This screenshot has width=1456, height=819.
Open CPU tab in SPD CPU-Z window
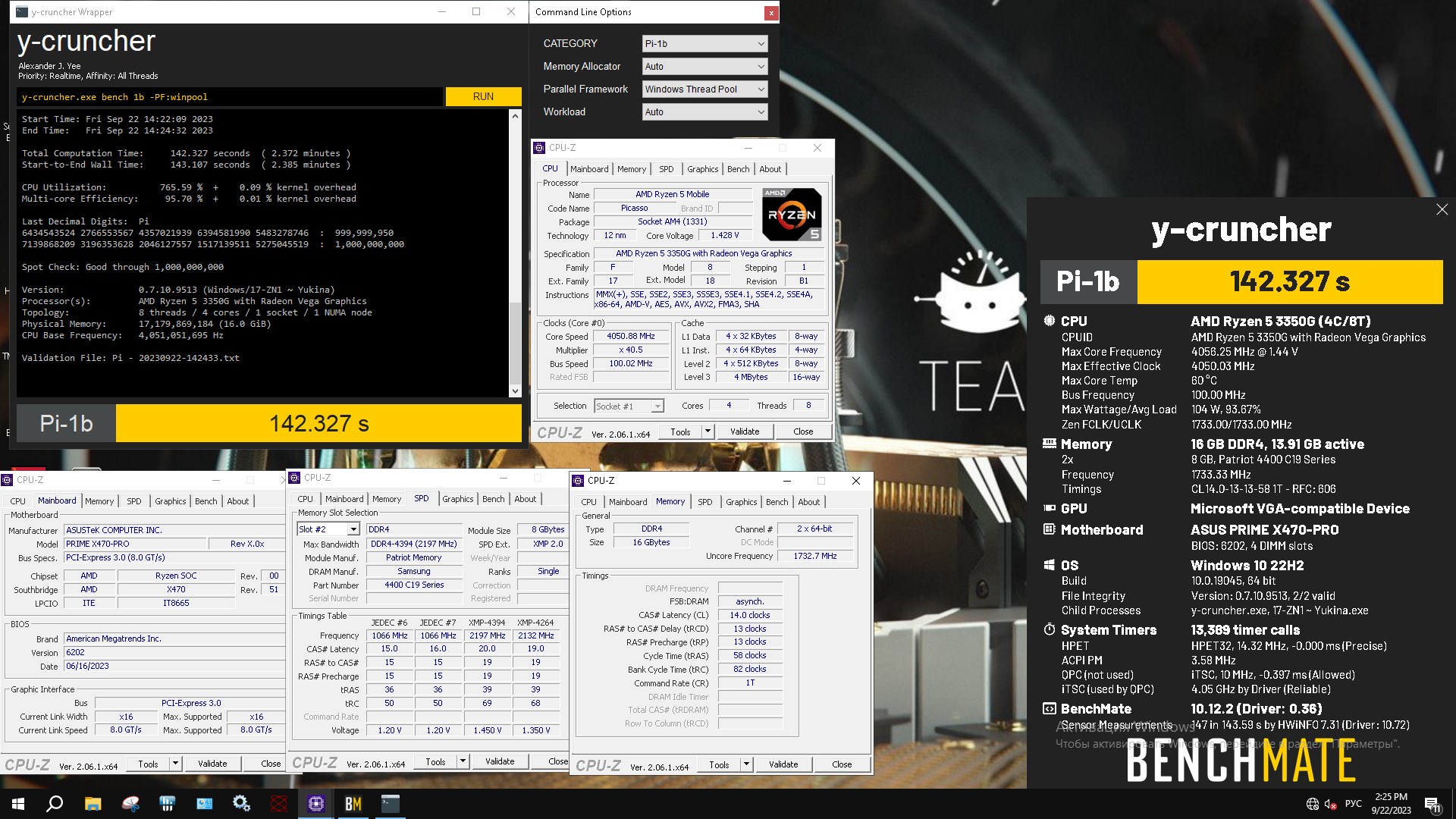(x=305, y=499)
